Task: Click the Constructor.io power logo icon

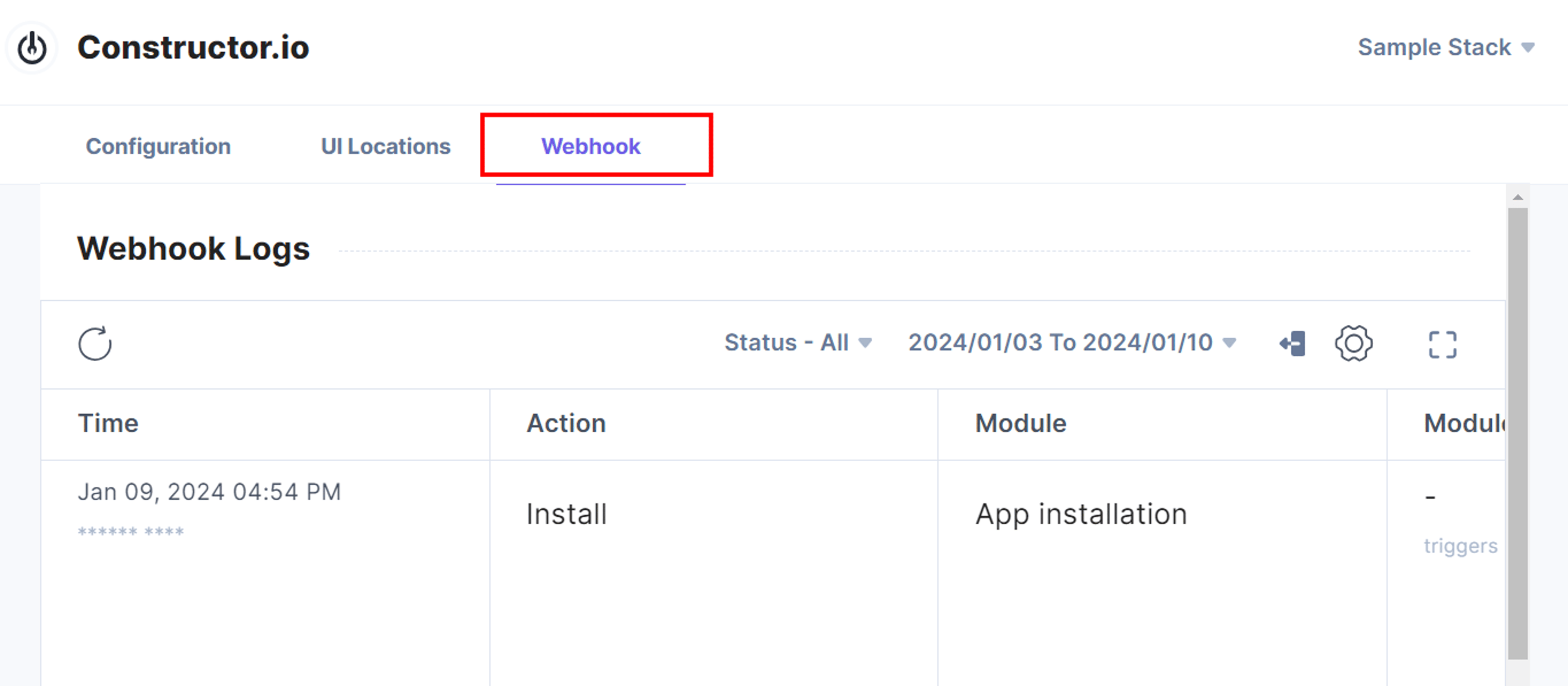Action: (32, 47)
